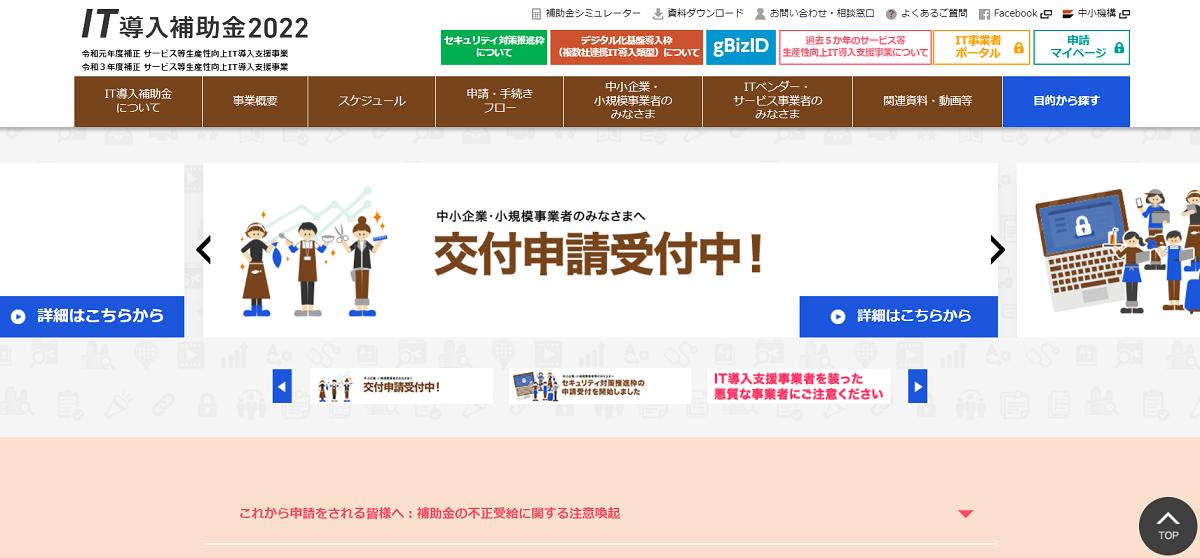Open よくあるご質問 link
The width and height of the screenshot is (1200, 558).
click(x=926, y=14)
